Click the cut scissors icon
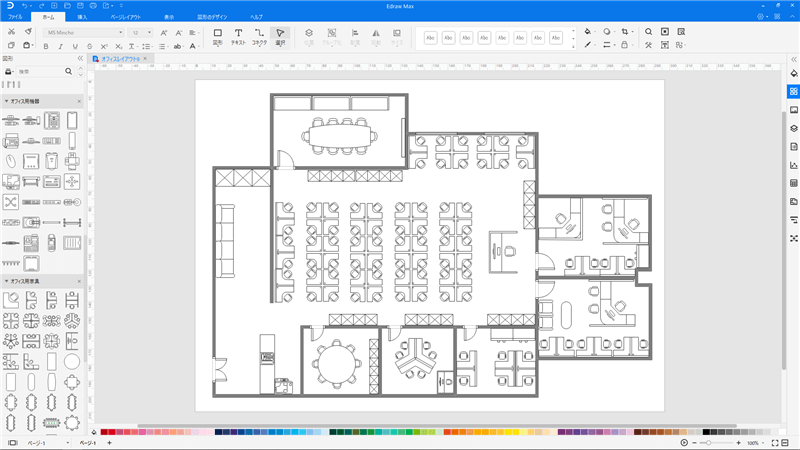800x450 pixels. tap(11, 32)
